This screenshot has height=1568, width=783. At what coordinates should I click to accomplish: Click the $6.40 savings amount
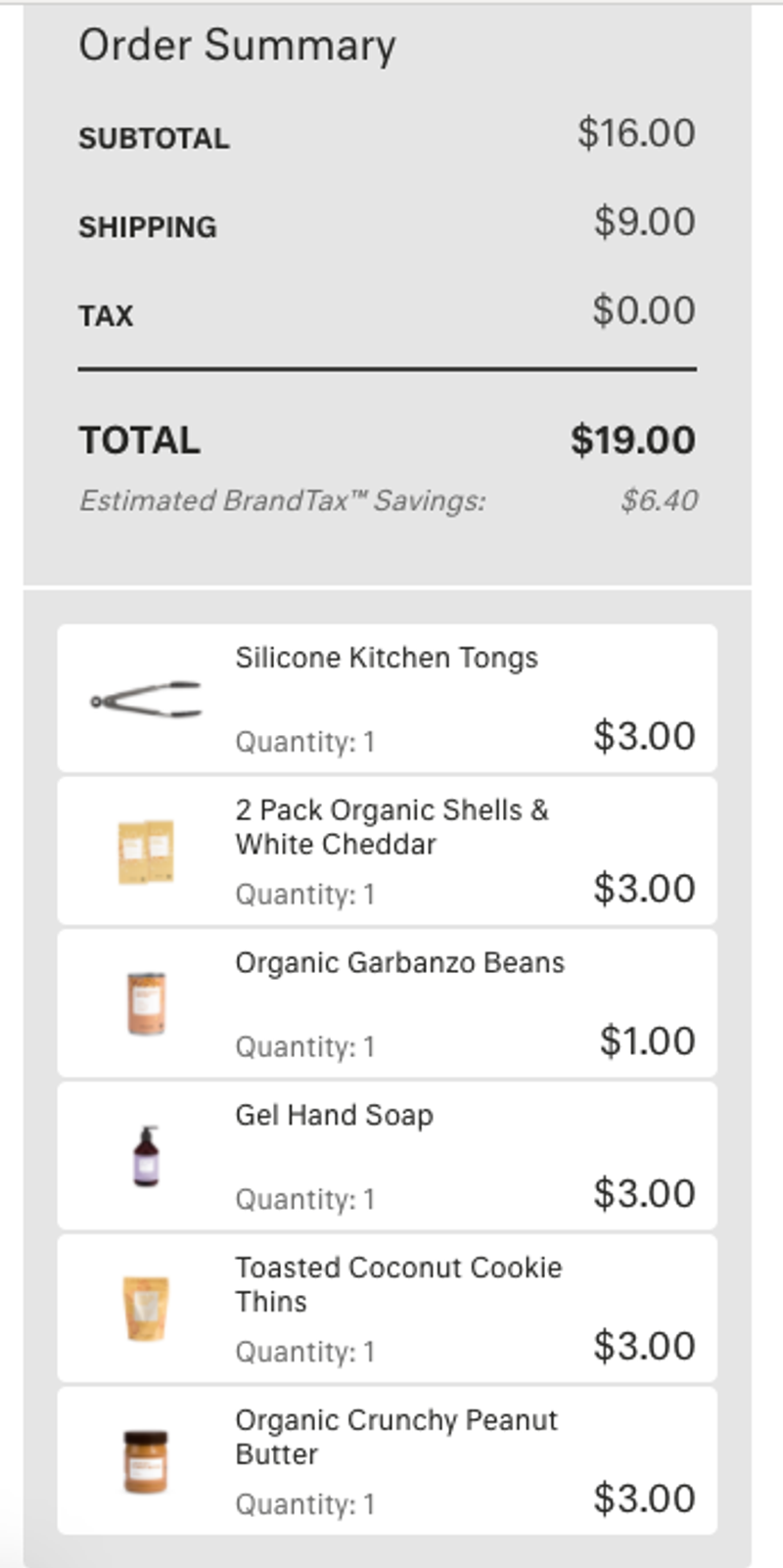(659, 501)
